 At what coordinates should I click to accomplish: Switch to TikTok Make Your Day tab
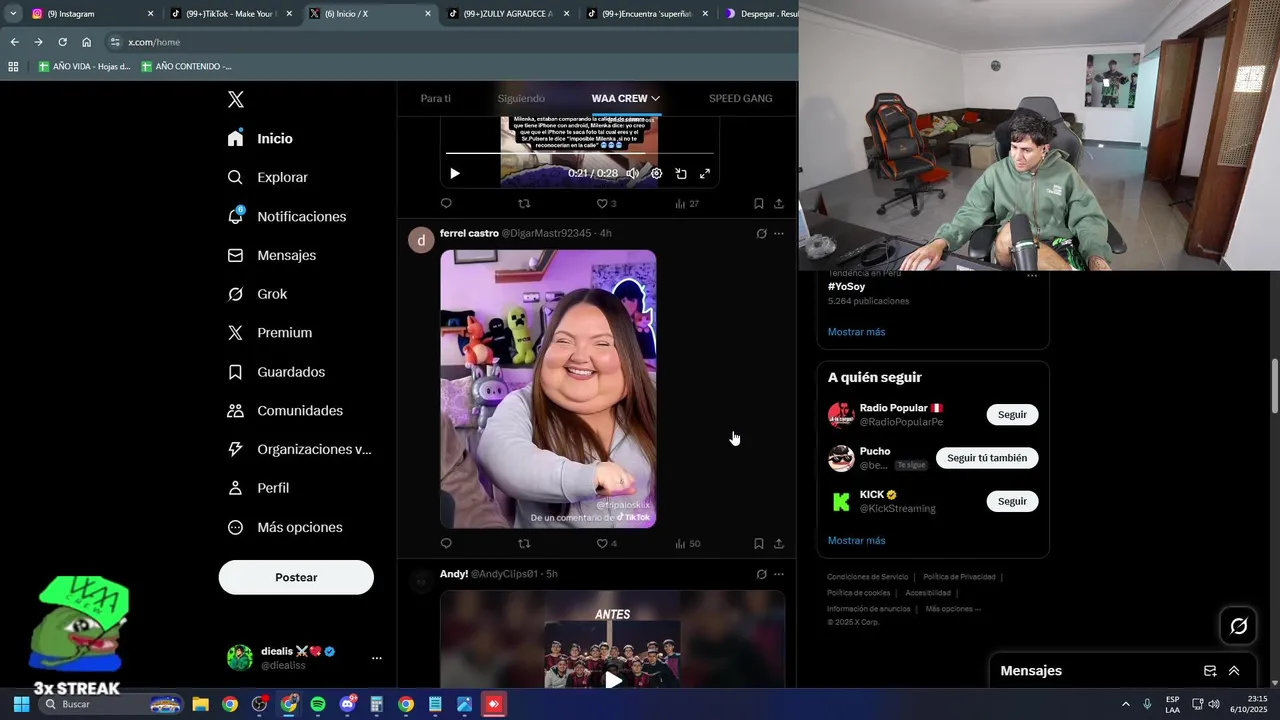(x=231, y=14)
